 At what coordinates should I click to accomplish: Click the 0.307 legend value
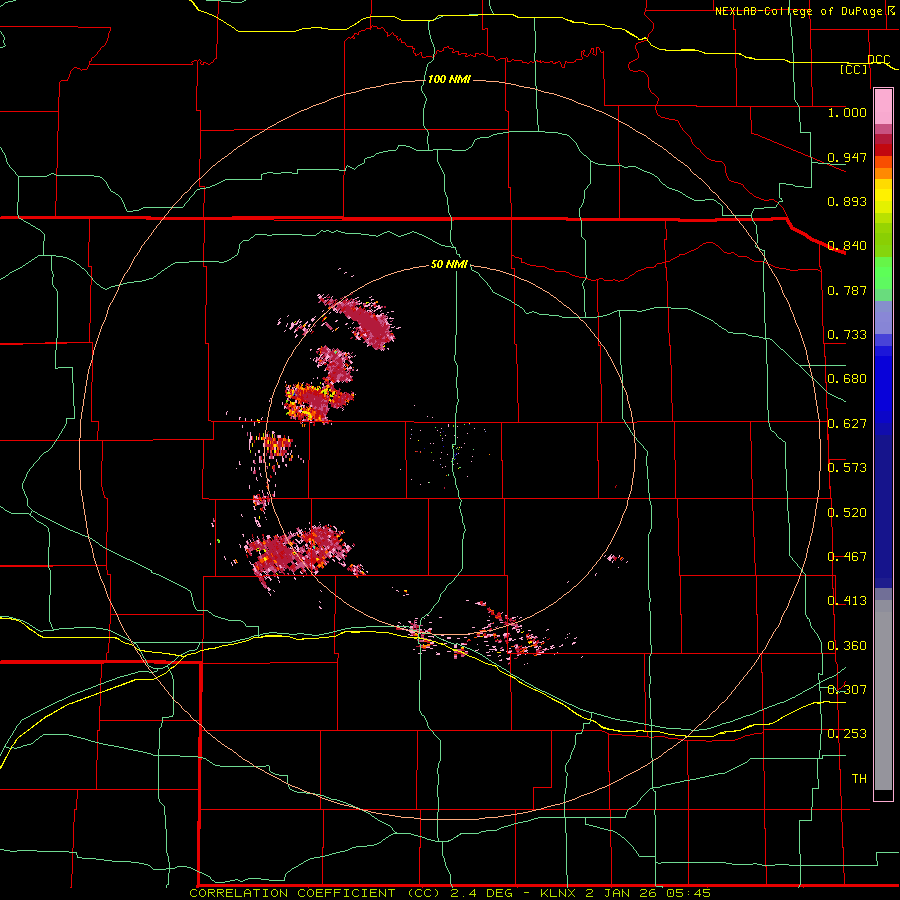[847, 689]
